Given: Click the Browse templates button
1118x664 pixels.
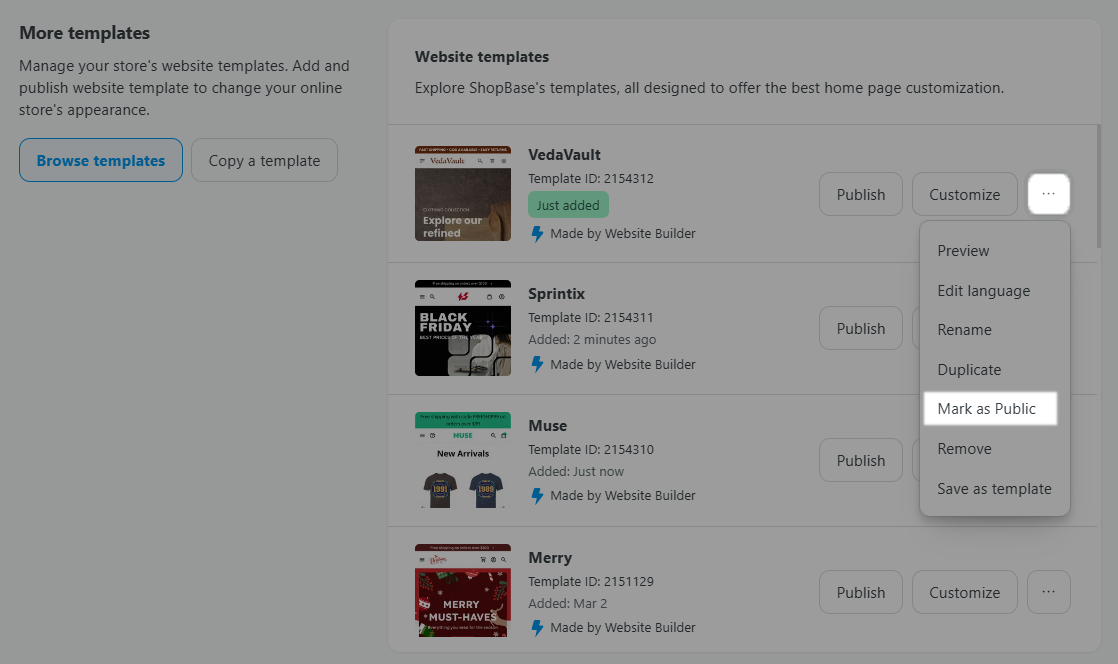Looking at the screenshot, I should [x=101, y=160].
